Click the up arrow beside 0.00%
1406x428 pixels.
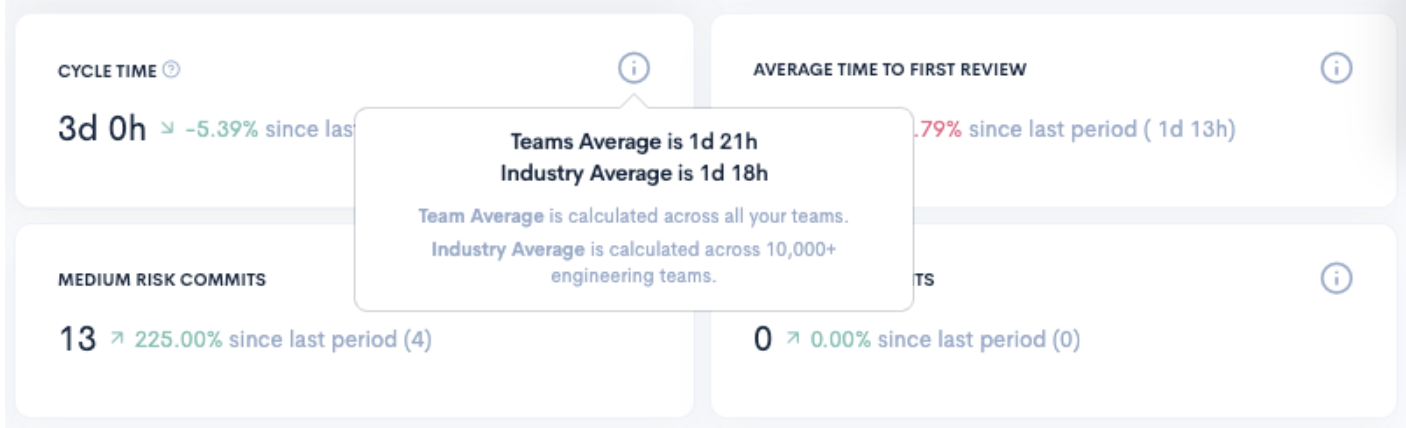tap(792, 341)
